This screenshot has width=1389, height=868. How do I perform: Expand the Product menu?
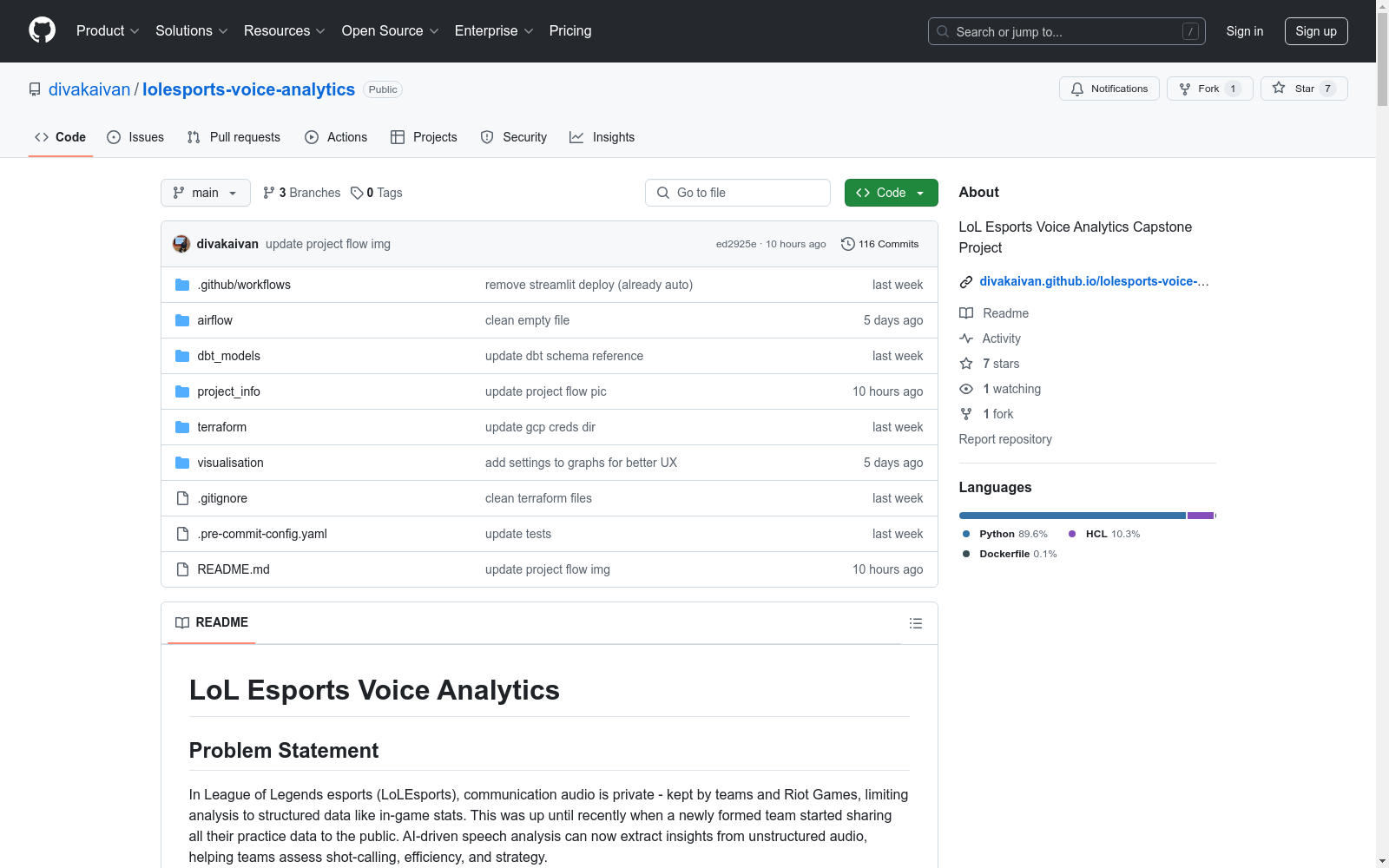[108, 30]
